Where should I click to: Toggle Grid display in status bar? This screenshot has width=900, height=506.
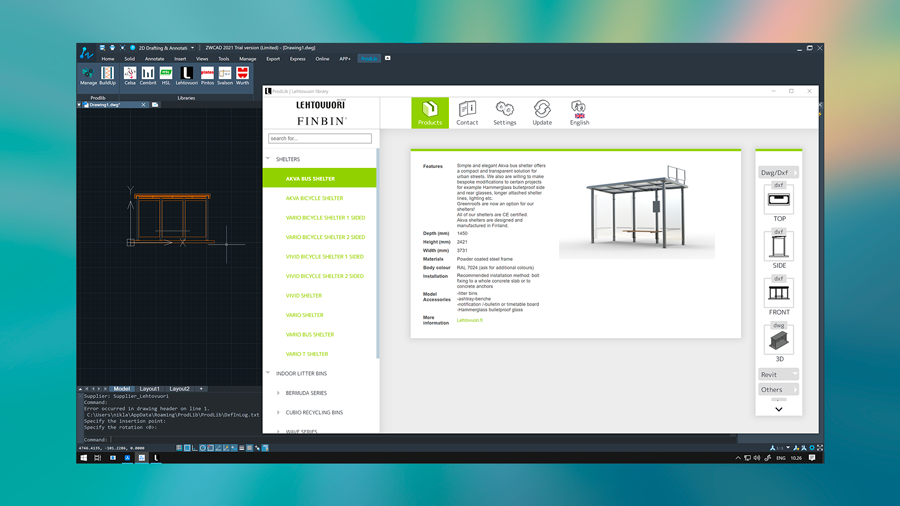pyautogui.click(x=187, y=447)
